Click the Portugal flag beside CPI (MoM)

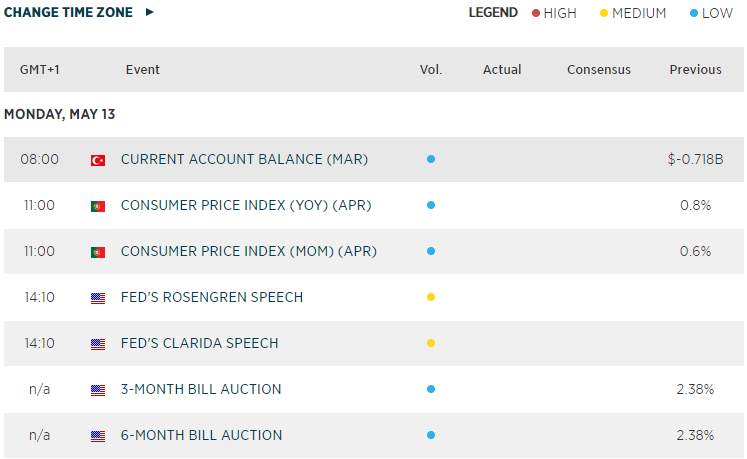[x=98, y=252]
